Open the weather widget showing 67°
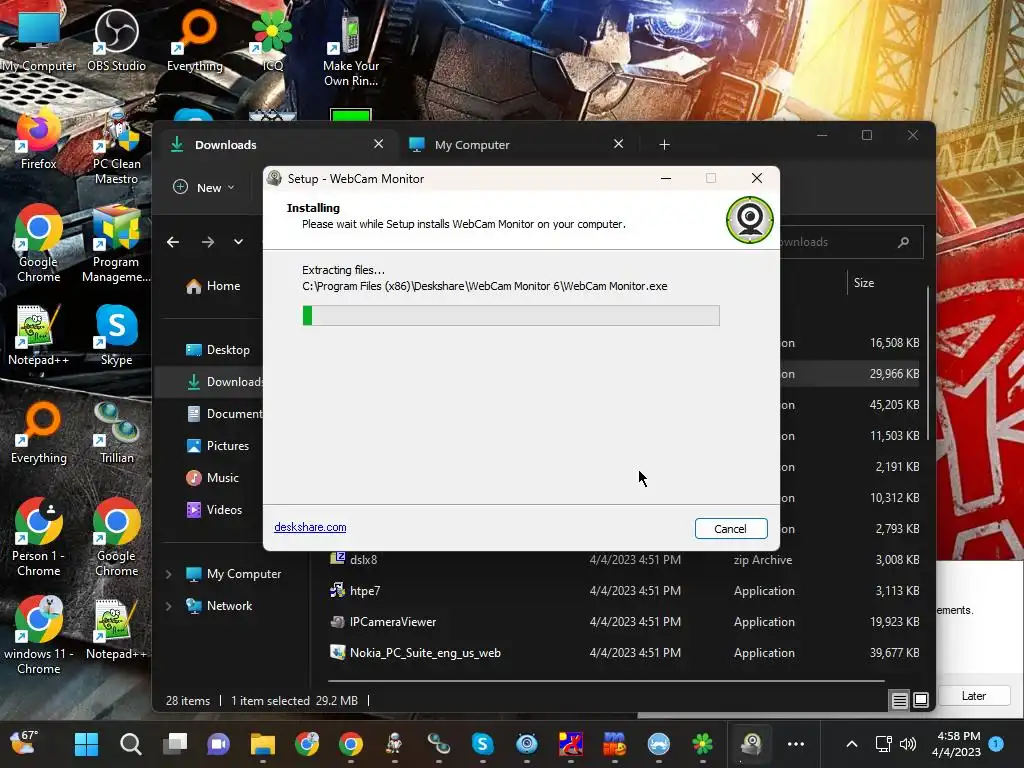 tap(25, 743)
